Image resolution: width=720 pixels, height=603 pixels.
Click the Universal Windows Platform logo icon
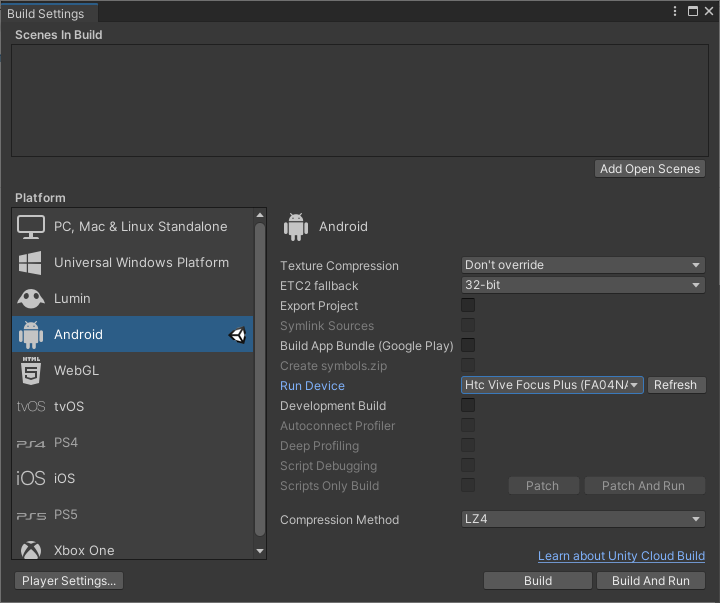(x=31, y=263)
